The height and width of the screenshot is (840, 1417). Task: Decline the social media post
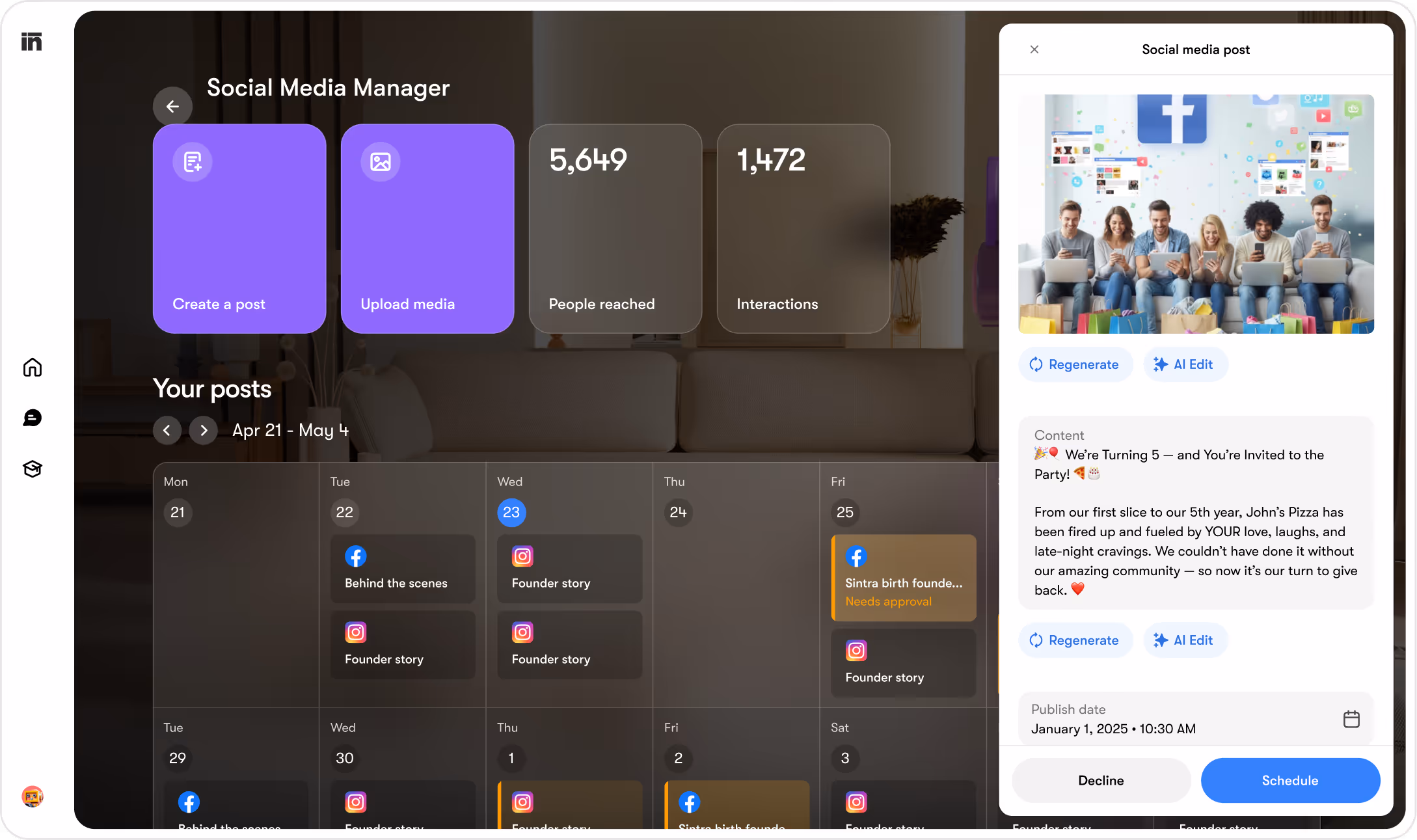pyautogui.click(x=1101, y=780)
